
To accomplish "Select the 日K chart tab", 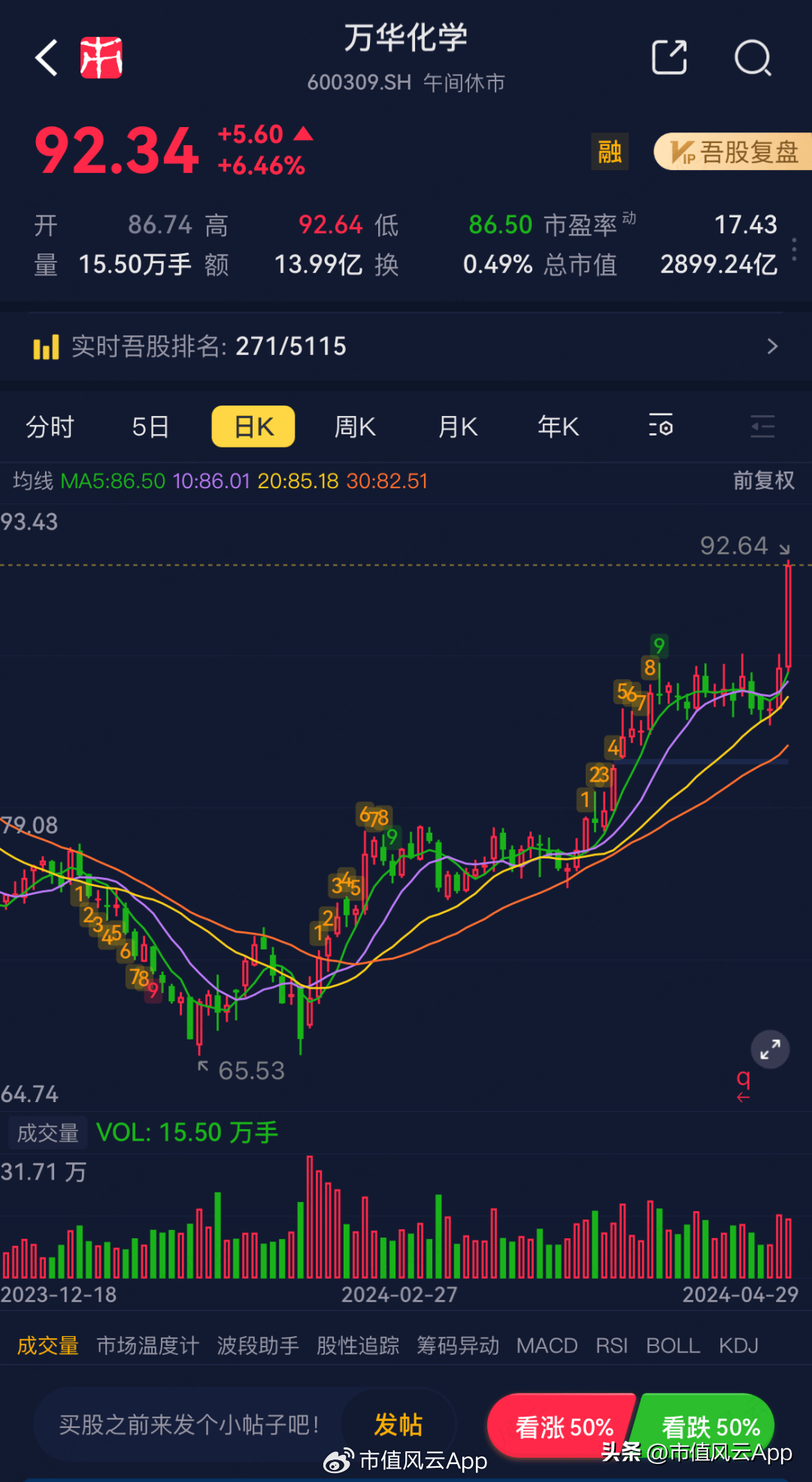I will point(253,427).
